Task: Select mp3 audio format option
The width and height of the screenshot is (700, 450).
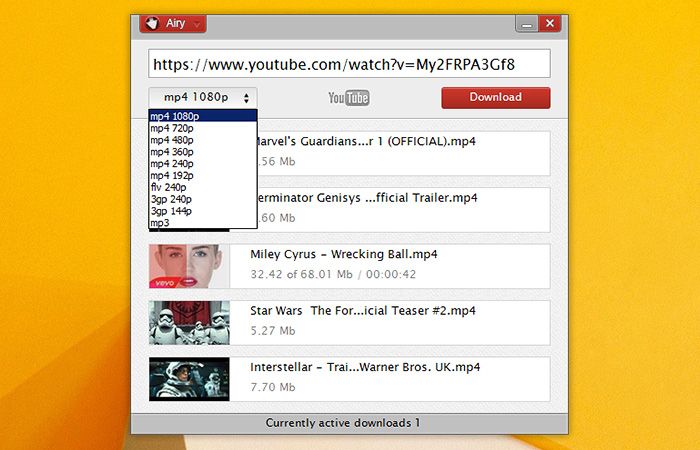Action: click(203, 222)
